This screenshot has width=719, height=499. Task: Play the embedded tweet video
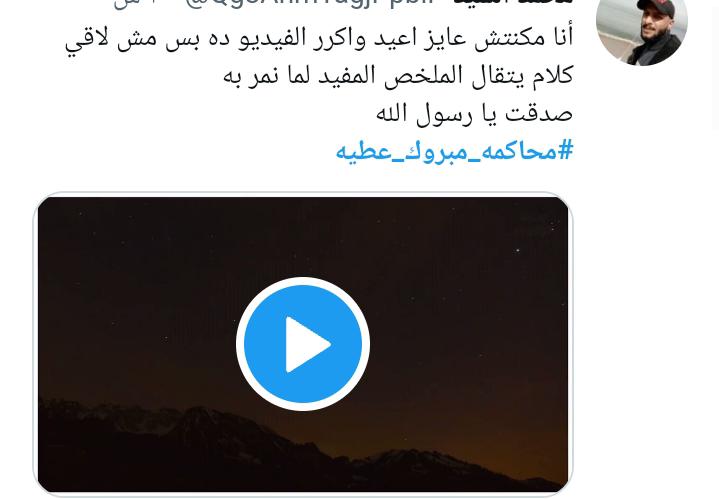click(303, 344)
